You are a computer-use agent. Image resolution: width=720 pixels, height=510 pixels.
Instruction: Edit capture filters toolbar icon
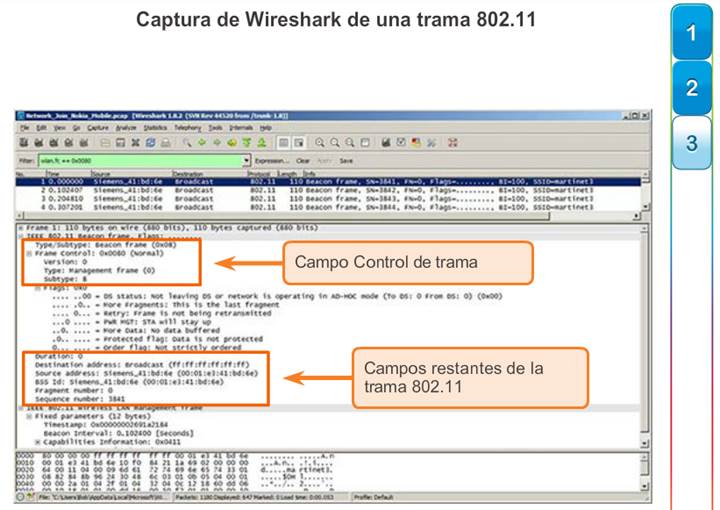pos(386,143)
